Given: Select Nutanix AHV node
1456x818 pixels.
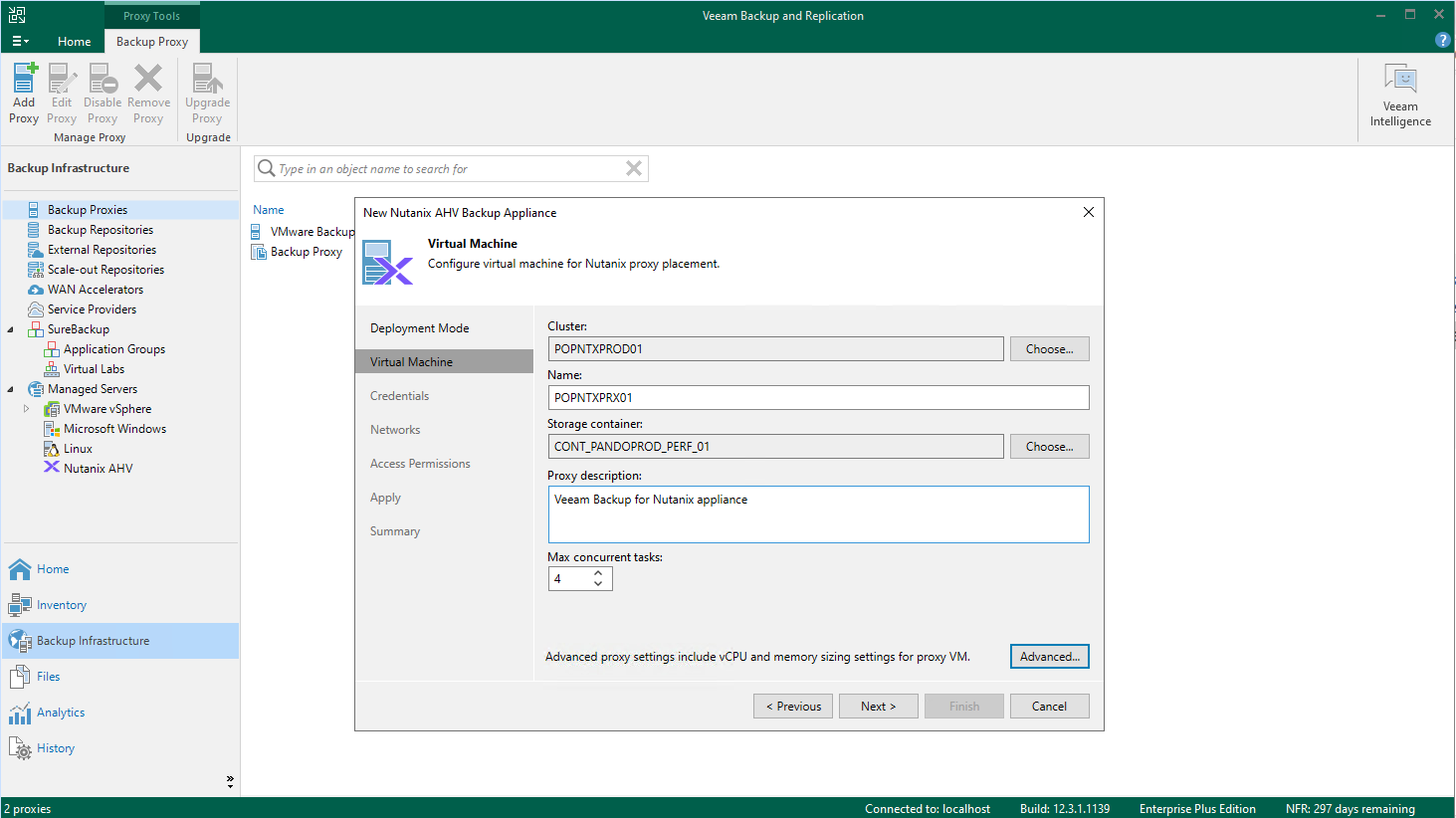Looking at the screenshot, I should coord(98,469).
